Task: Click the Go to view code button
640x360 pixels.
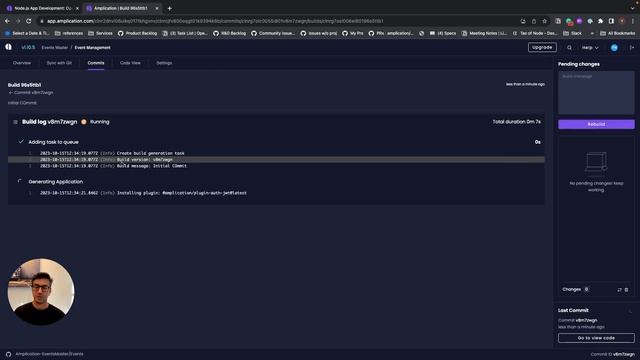Action: pyautogui.click(x=596, y=338)
